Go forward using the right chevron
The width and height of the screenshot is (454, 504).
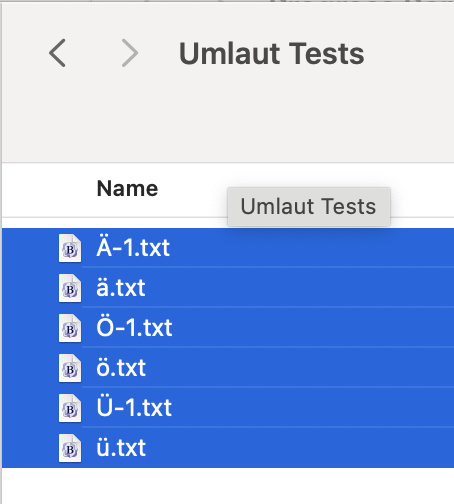click(x=130, y=53)
